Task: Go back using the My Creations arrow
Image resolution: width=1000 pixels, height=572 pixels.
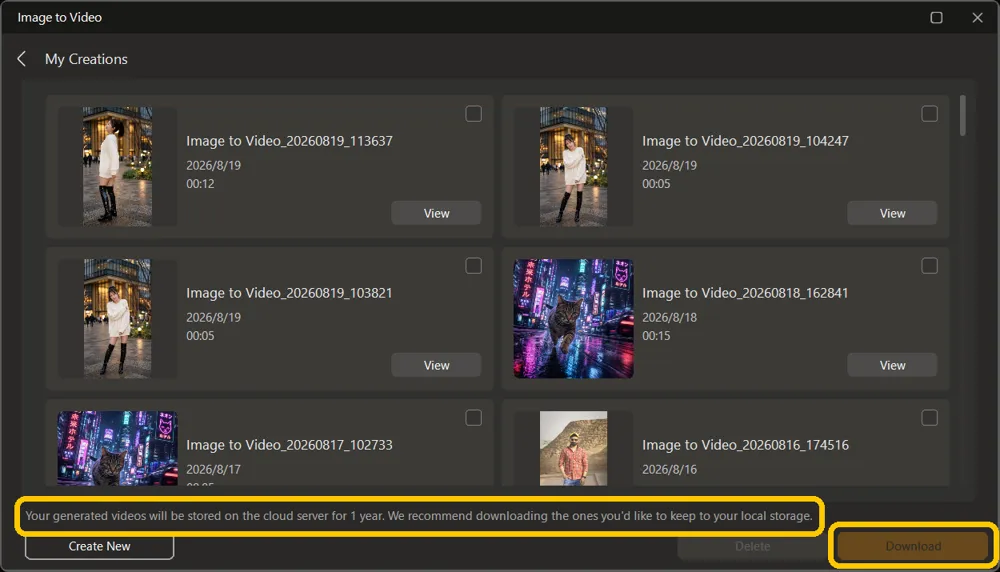Action: coord(22,59)
